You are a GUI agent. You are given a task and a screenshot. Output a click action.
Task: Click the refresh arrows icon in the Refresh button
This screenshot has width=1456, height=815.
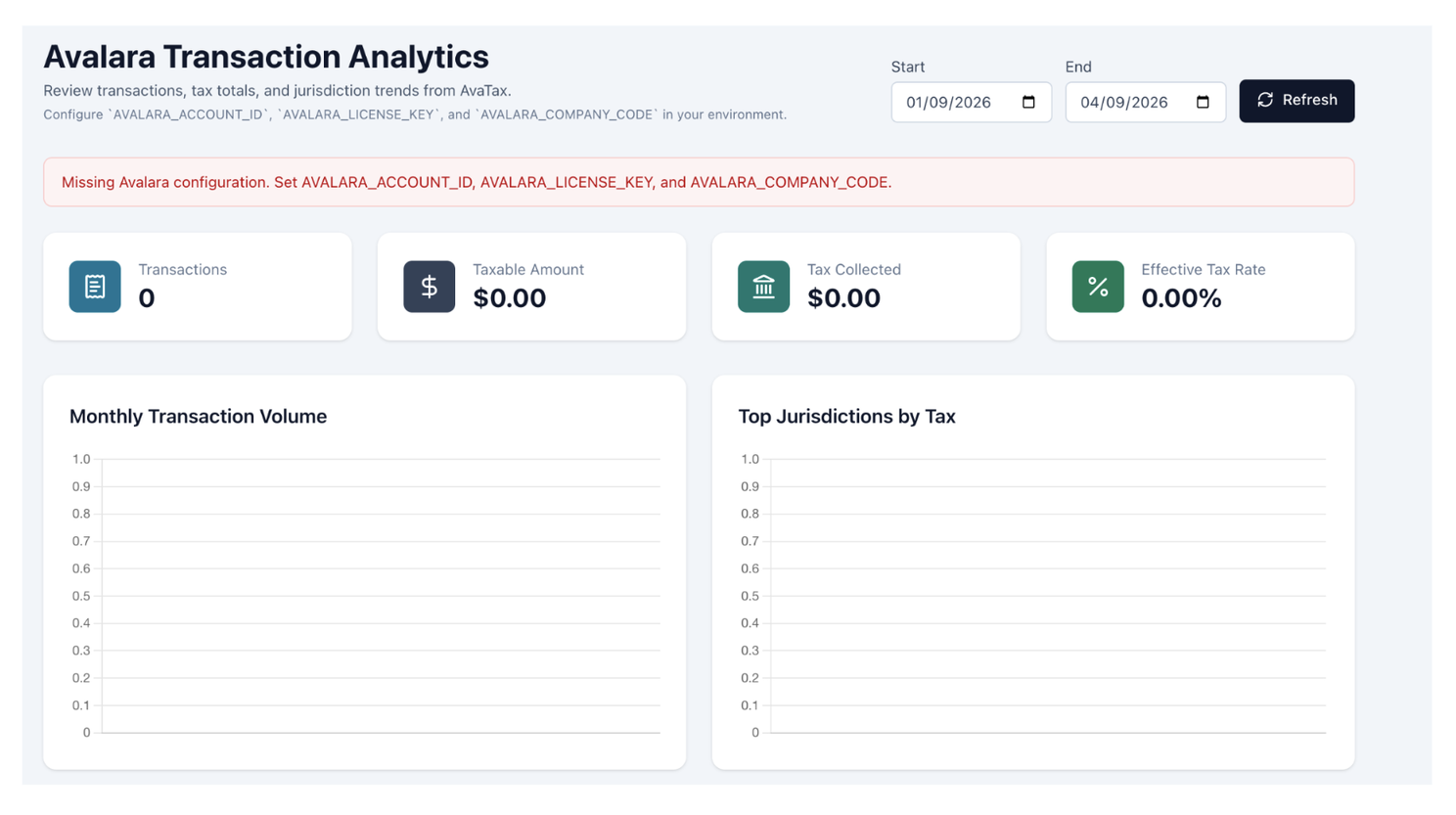click(x=1266, y=100)
